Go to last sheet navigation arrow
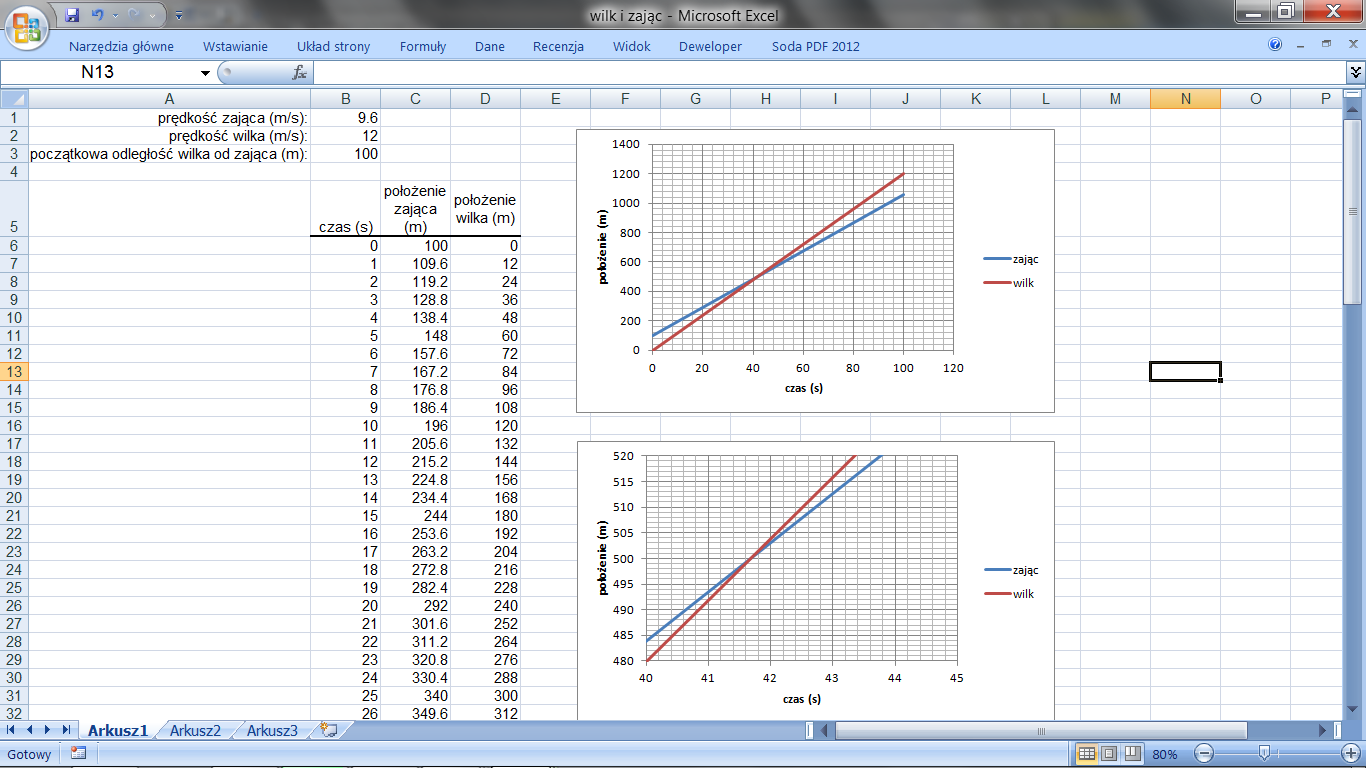This screenshot has width=1366, height=768. click(x=66, y=730)
